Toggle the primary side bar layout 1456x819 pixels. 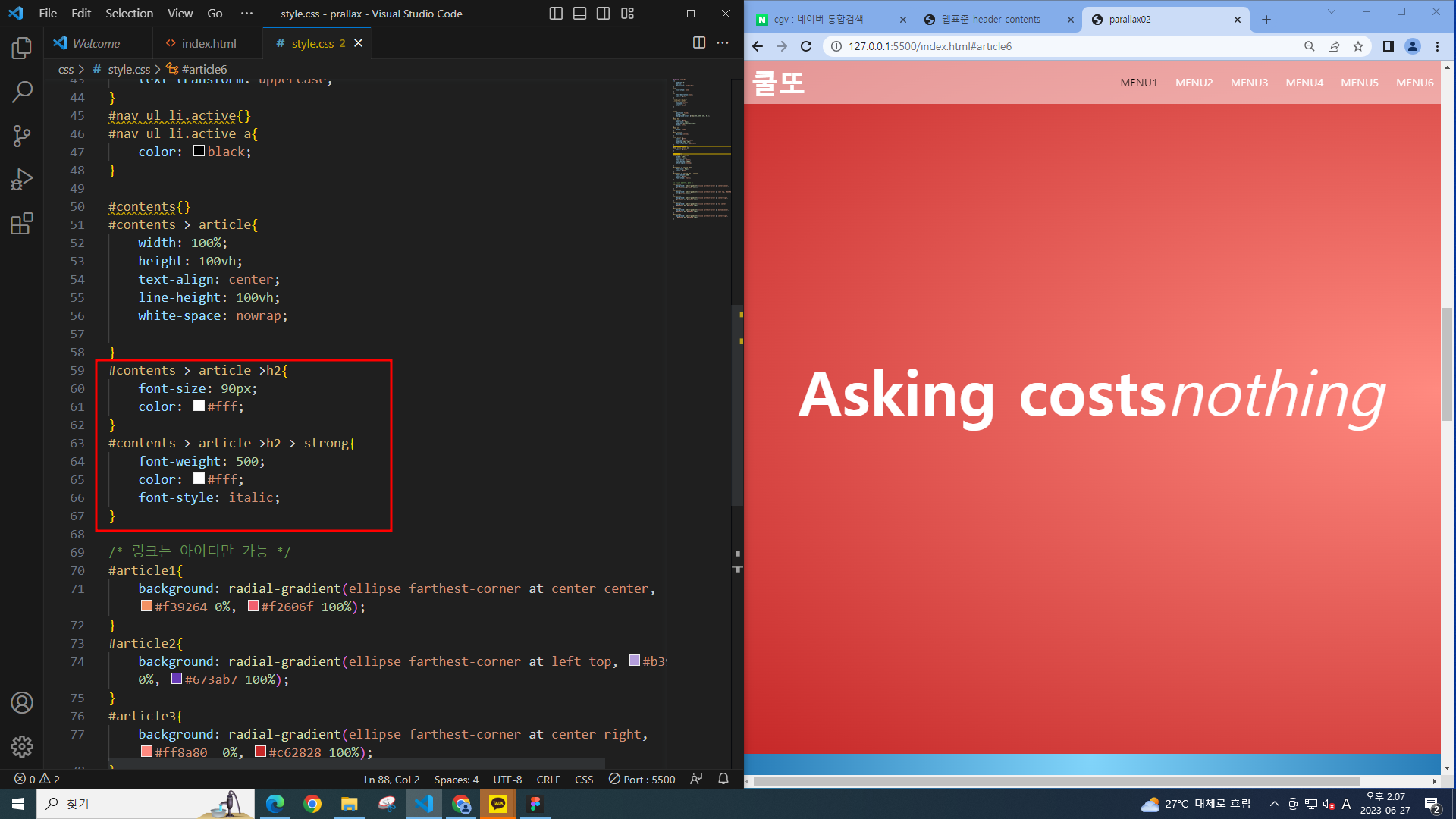pos(556,14)
